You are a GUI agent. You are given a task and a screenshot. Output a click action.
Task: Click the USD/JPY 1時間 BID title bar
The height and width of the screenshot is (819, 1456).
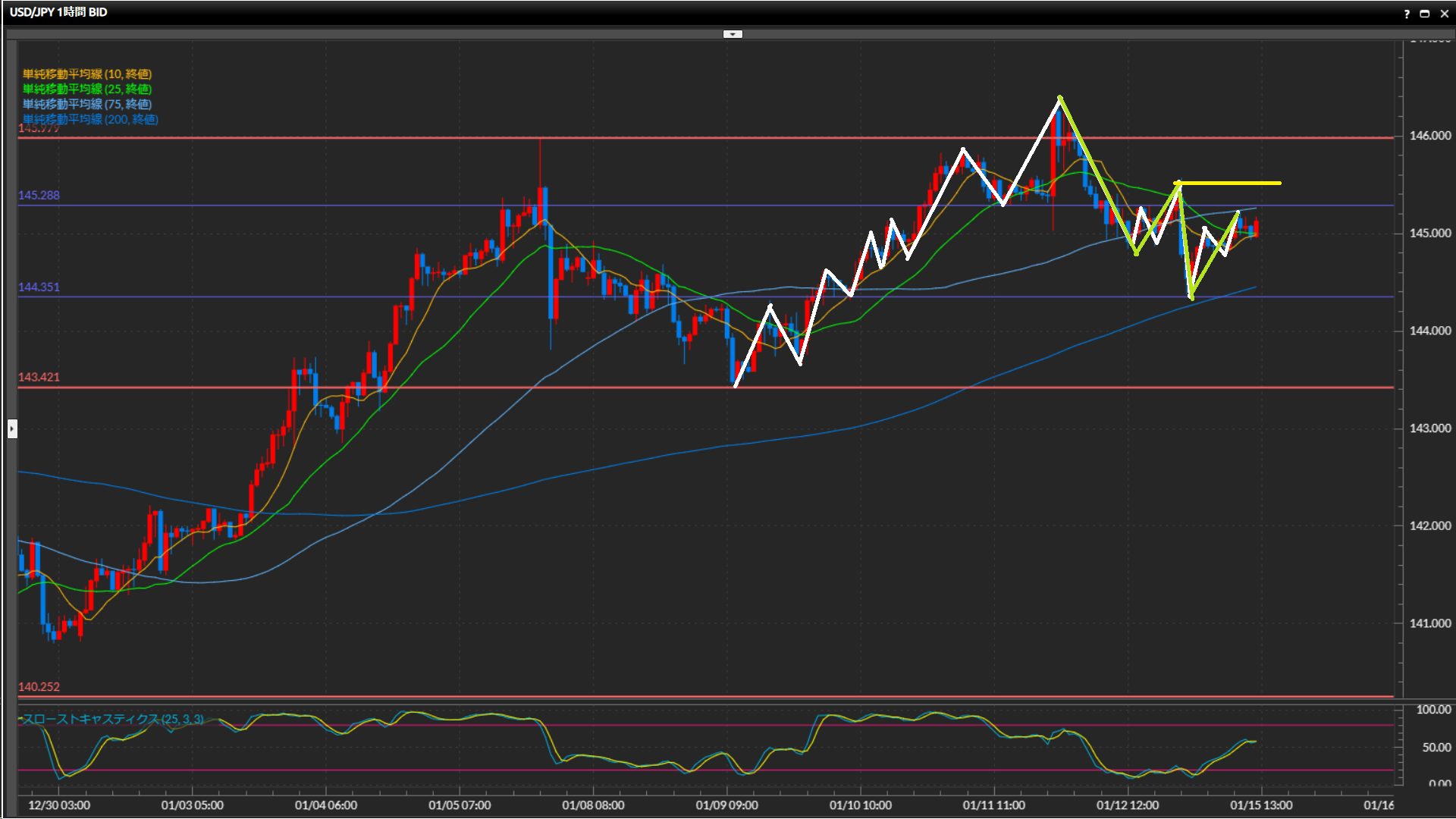(x=58, y=12)
